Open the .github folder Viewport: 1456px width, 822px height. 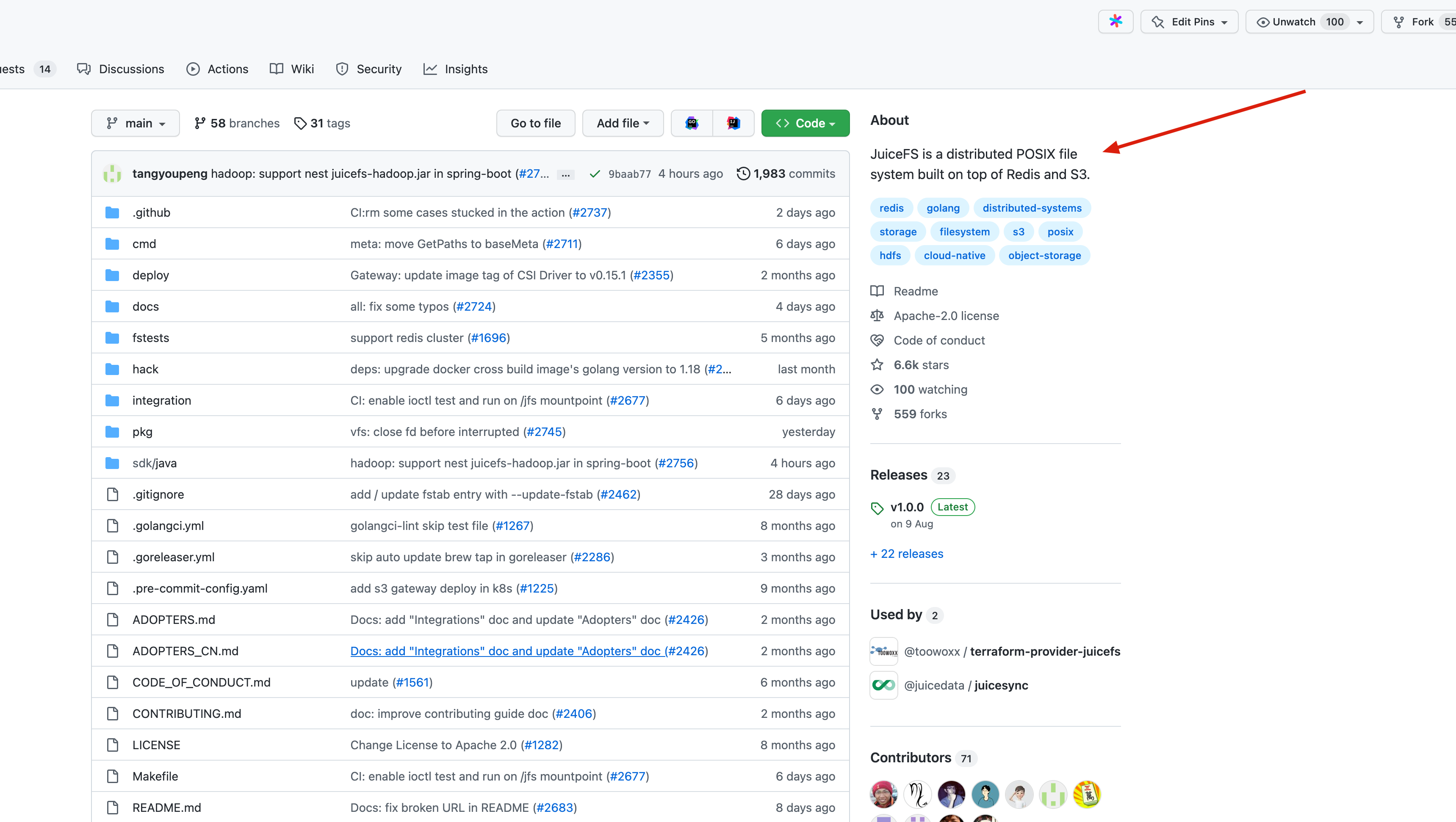(x=151, y=212)
